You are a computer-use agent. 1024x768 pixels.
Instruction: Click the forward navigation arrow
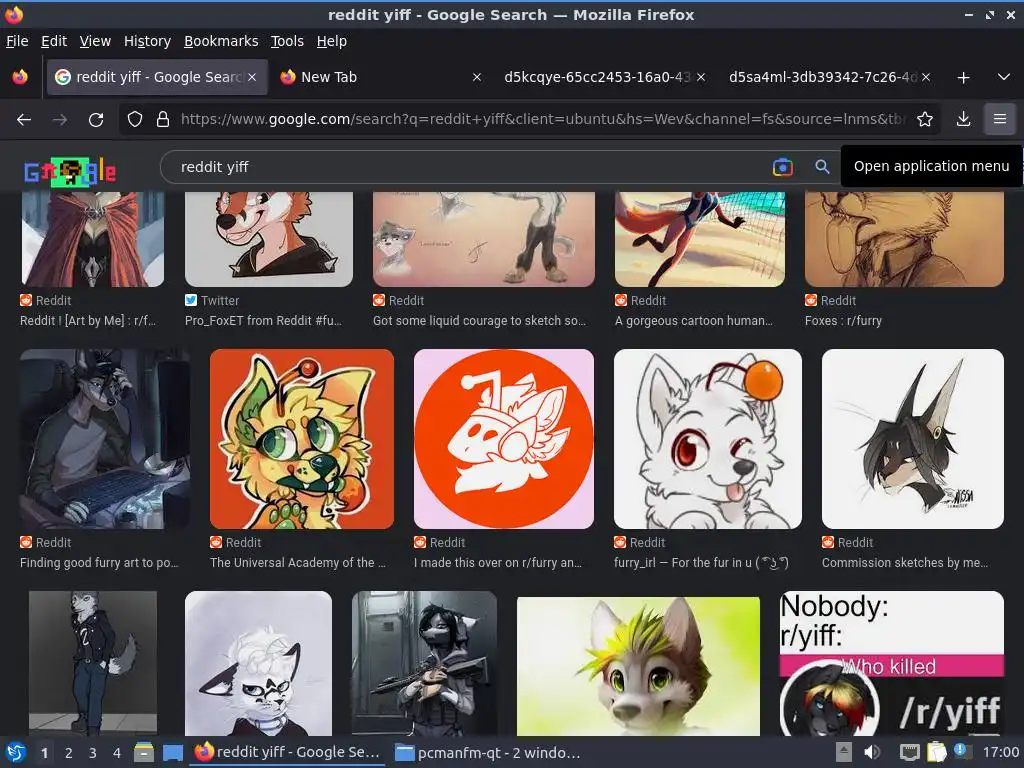tap(60, 120)
